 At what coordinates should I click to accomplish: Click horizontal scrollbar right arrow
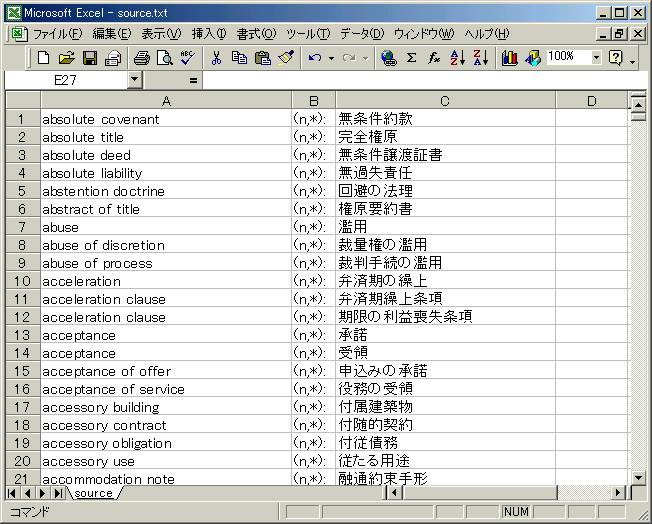[x=619, y=493]
